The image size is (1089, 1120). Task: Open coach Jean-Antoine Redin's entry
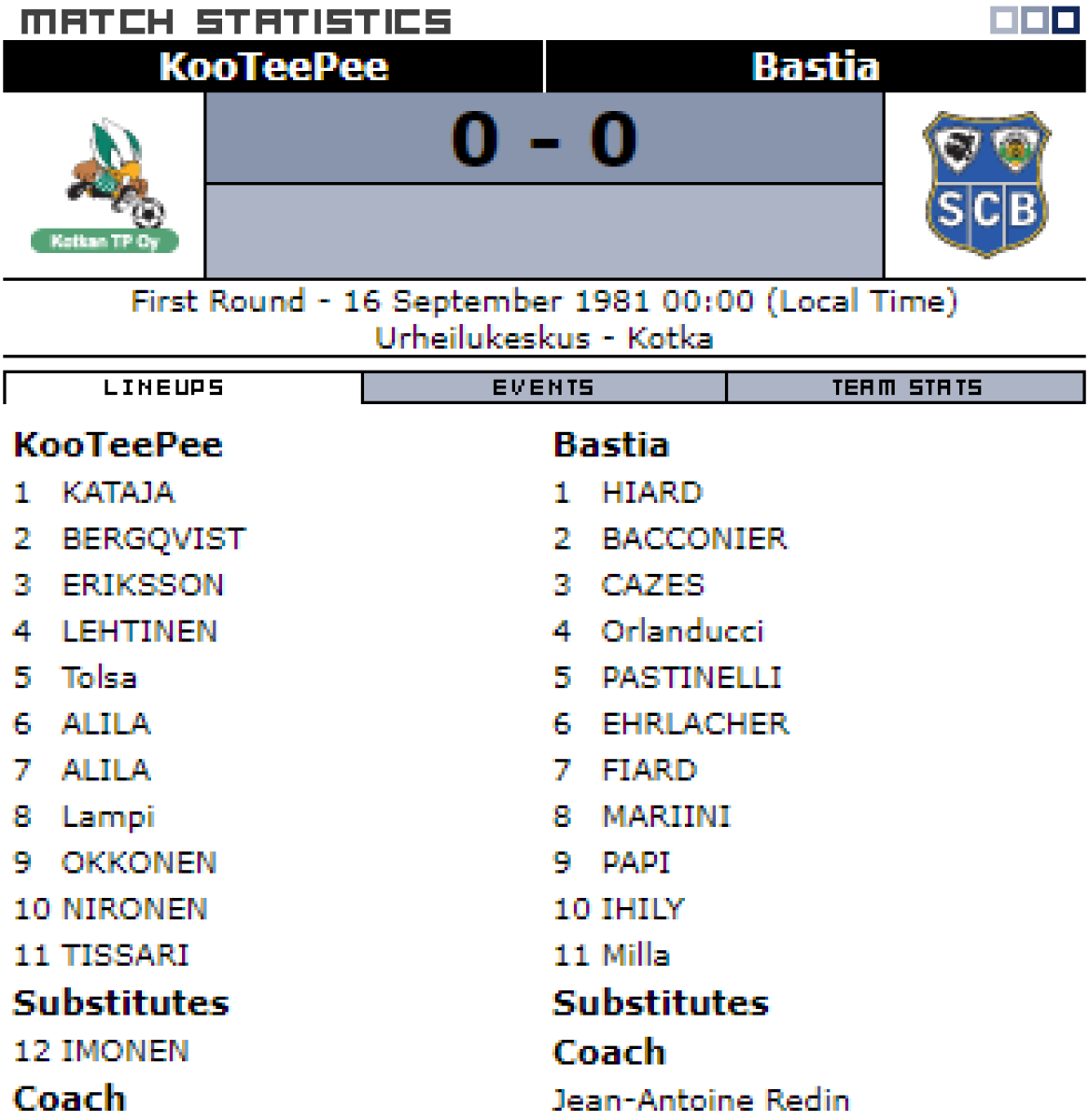(701, 1099)
